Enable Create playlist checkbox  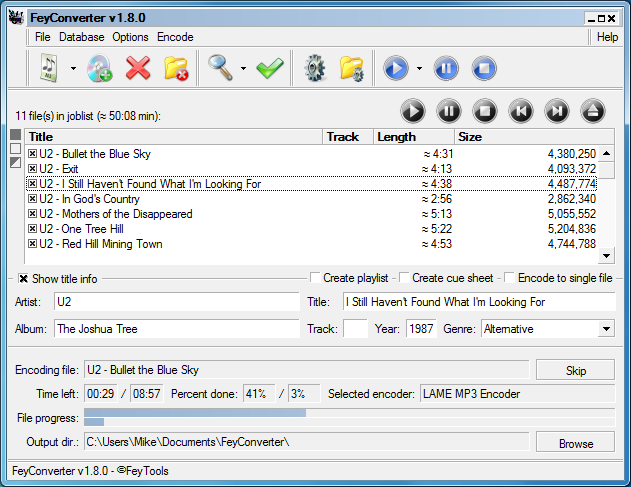pos(316,278)
